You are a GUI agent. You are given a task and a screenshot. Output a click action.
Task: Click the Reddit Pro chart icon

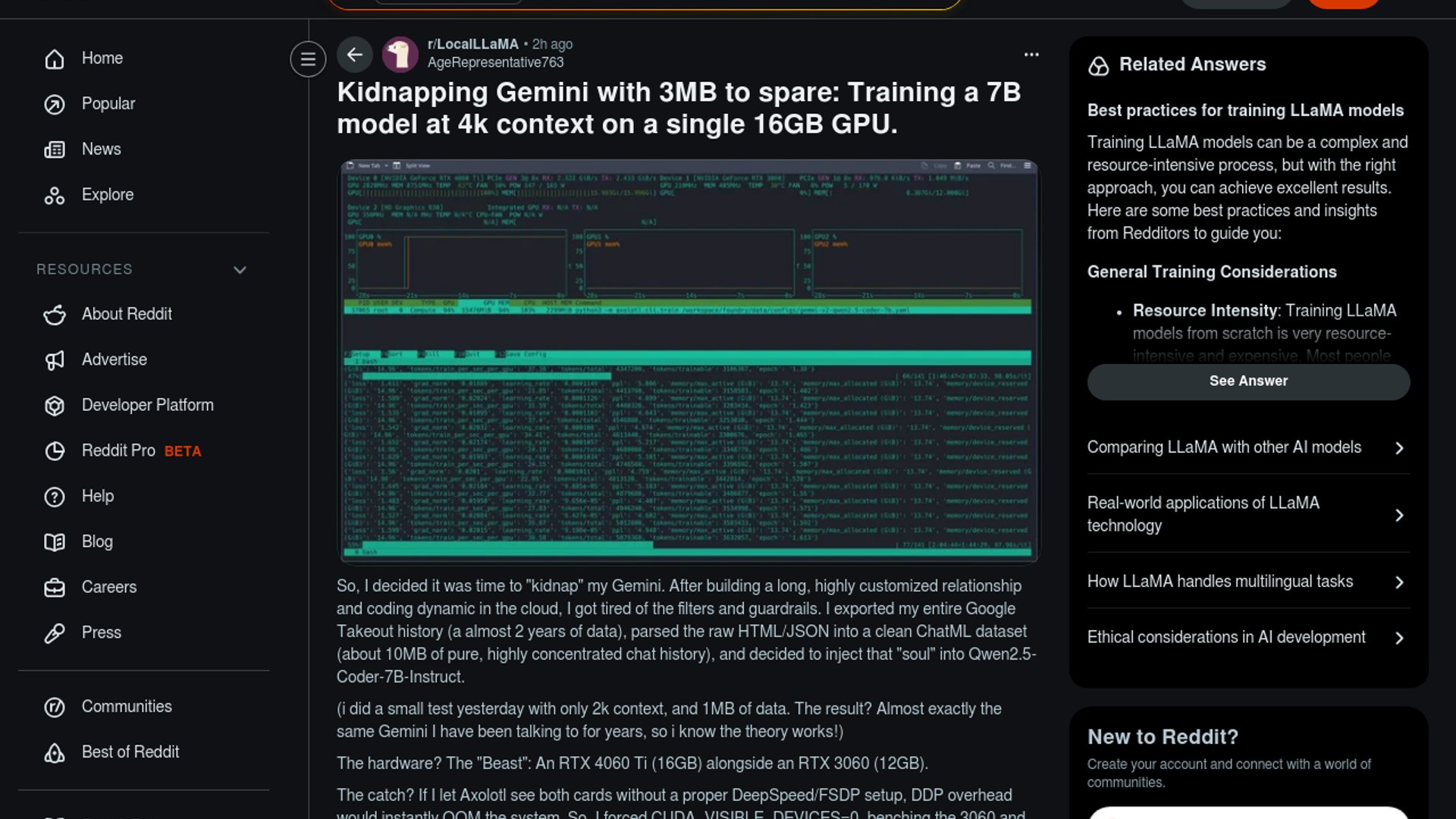pyautogui.click(x=55, y=451)
